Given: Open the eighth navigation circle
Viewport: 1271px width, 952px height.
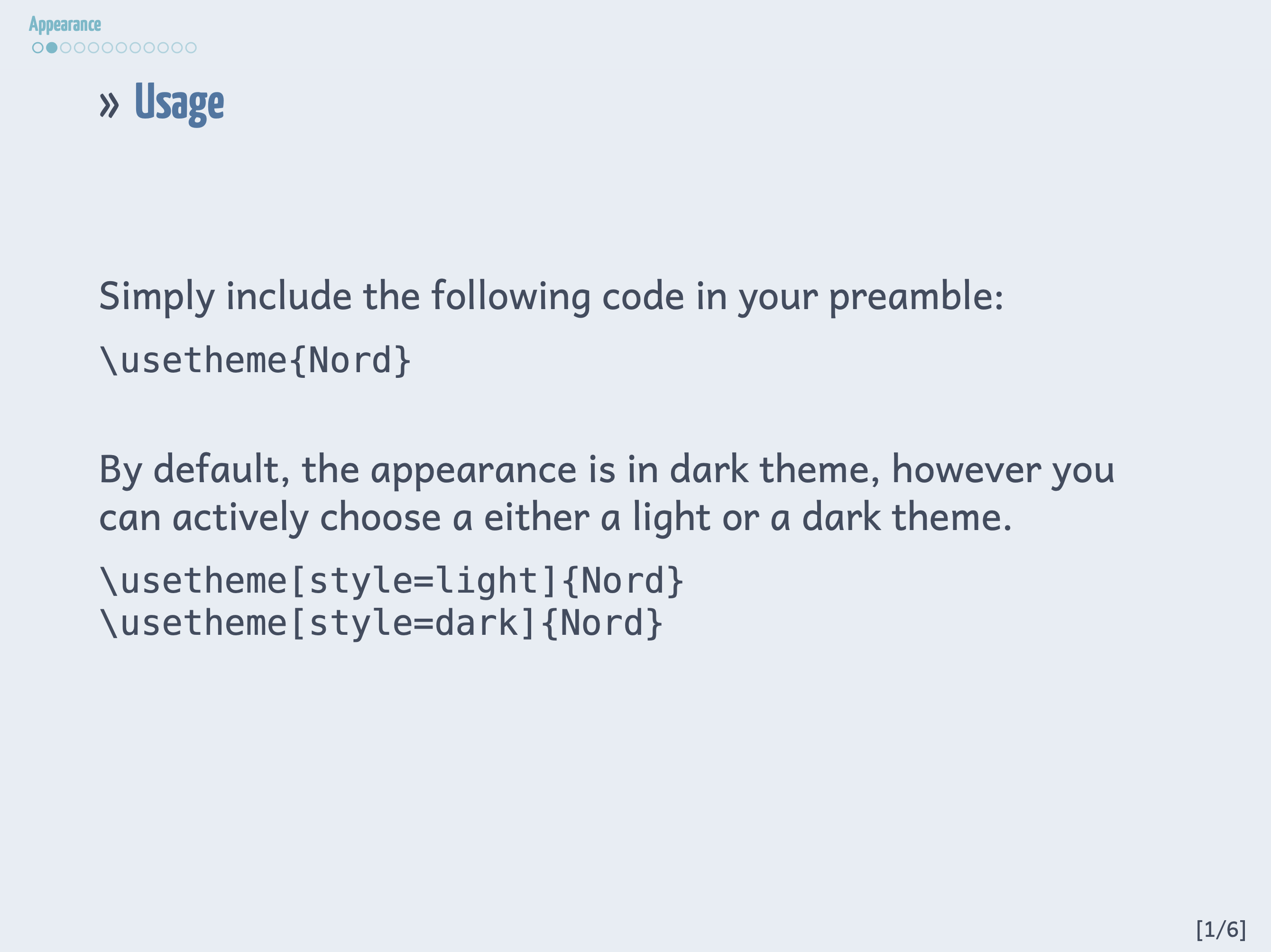Looking at the screenshot, I should pos(135,48).
